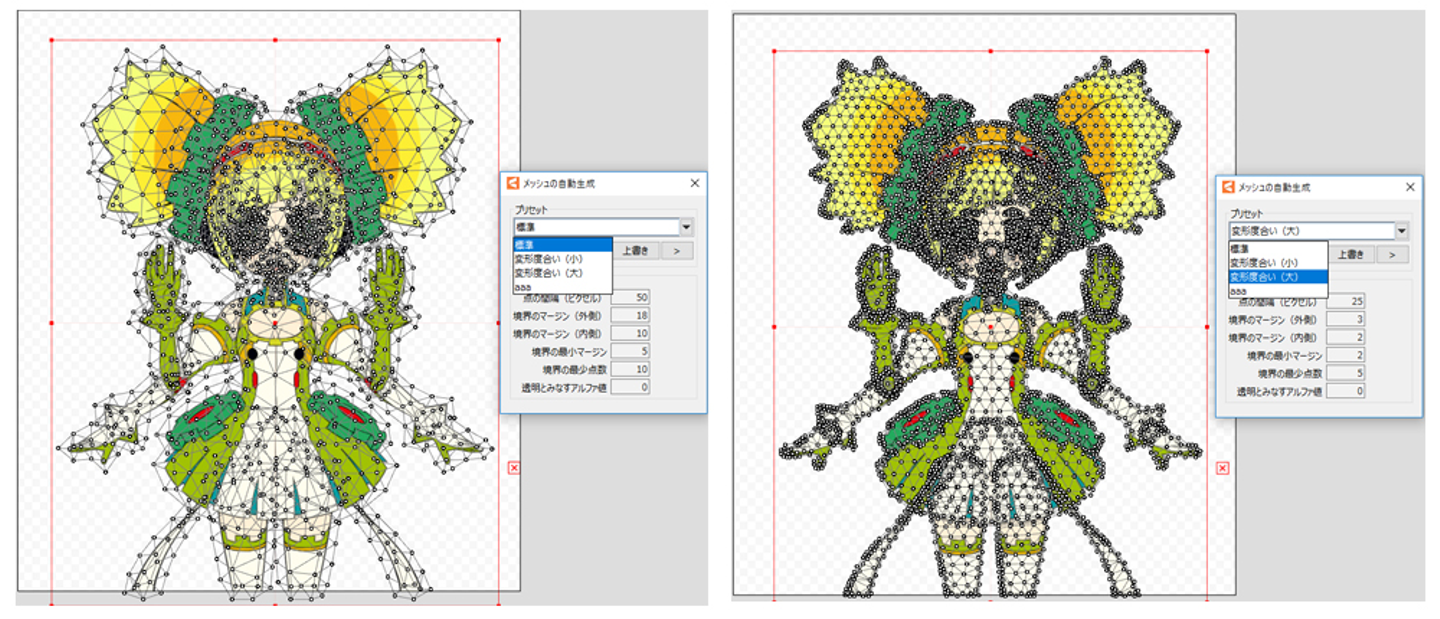Click the Cubism logo icon in right dialog title
This screenshot has height=619, width=1440.
coord(1229,187)
